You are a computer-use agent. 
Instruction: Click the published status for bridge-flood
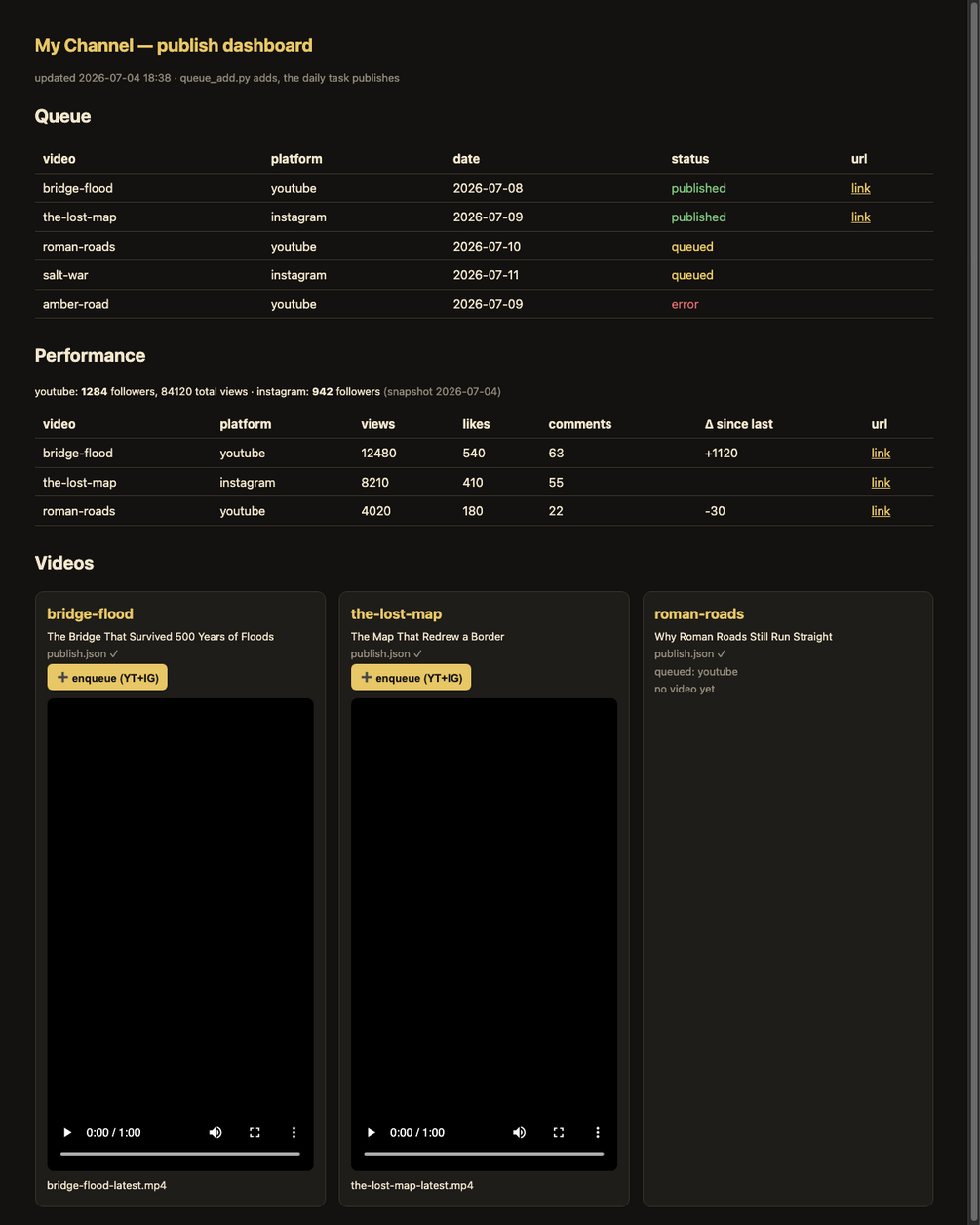[698, 188]
